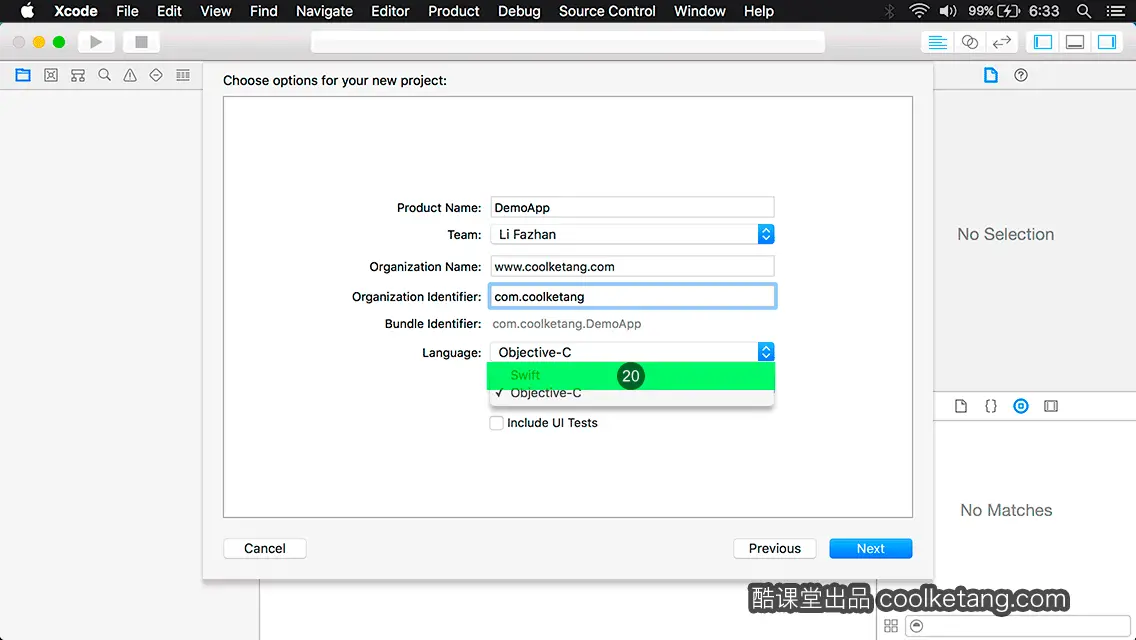Switch to the Assistant editor
The image size is (1136, 640).
[969, 42]
